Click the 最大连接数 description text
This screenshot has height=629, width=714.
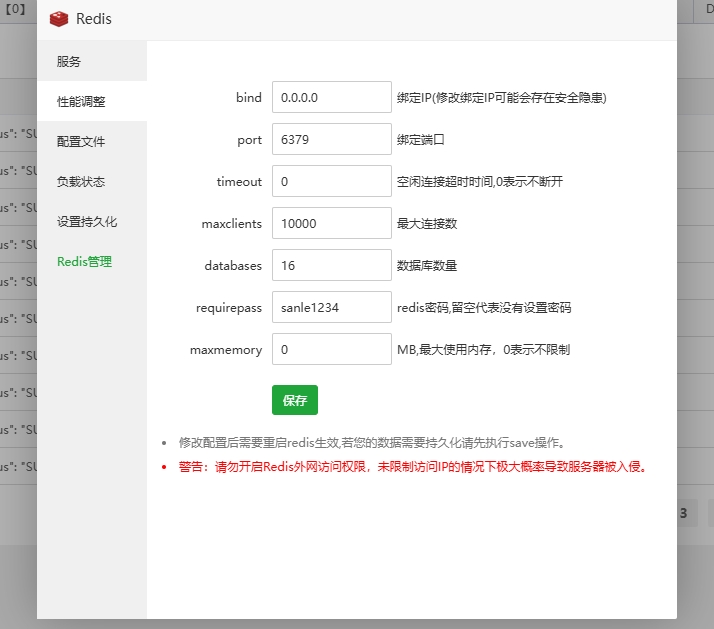coord(427,224)
